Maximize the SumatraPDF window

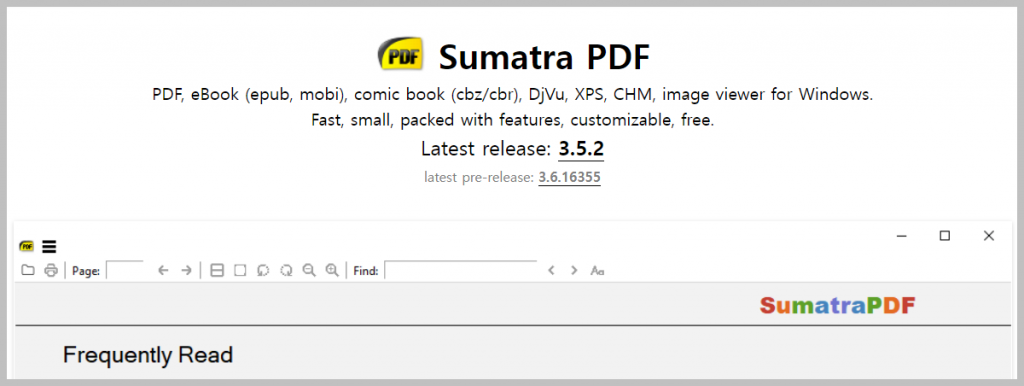944,236
